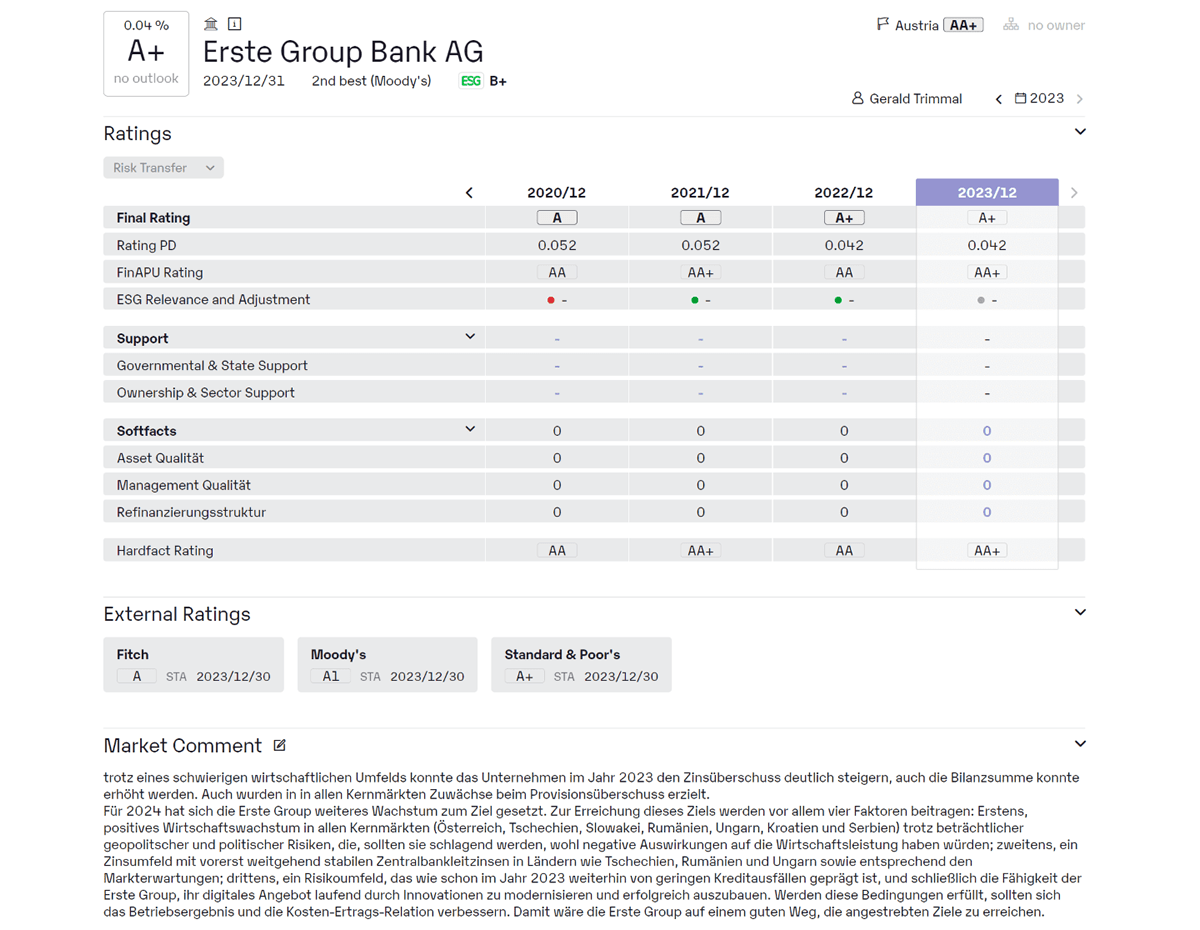Click the no owner label
Screen dimensions: 1200x930
[x=1056, y=25]
